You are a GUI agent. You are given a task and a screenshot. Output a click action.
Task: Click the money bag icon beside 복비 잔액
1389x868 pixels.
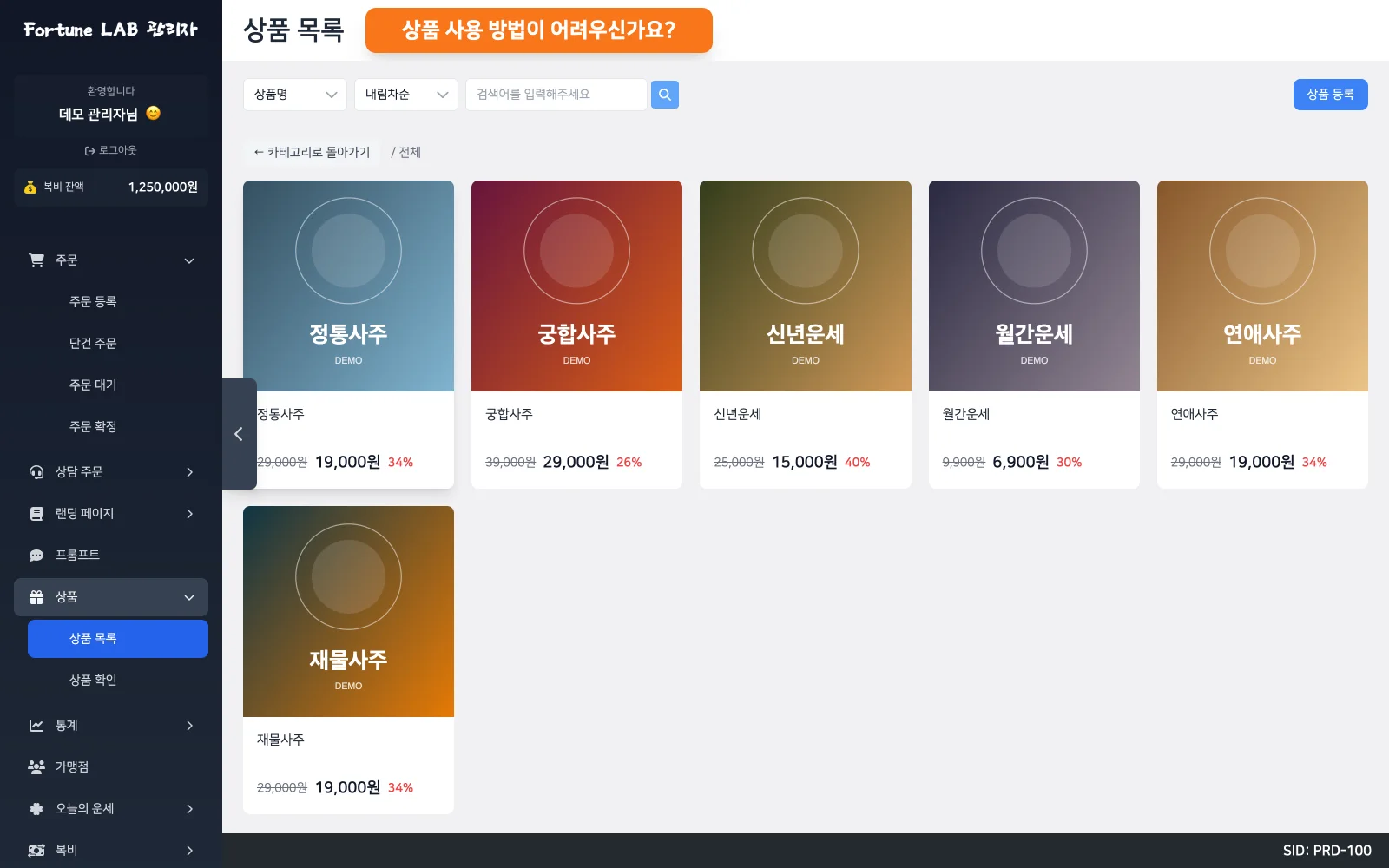pyautogui.click(x=30, y=187)
